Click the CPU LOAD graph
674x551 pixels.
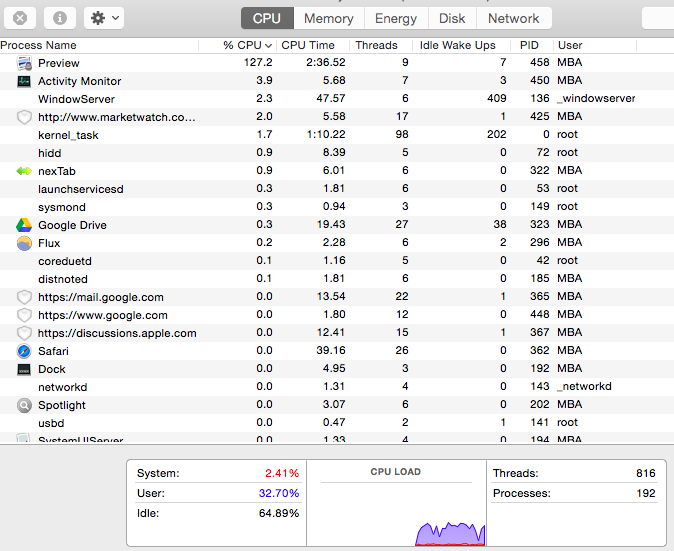(x=396, y=503)
